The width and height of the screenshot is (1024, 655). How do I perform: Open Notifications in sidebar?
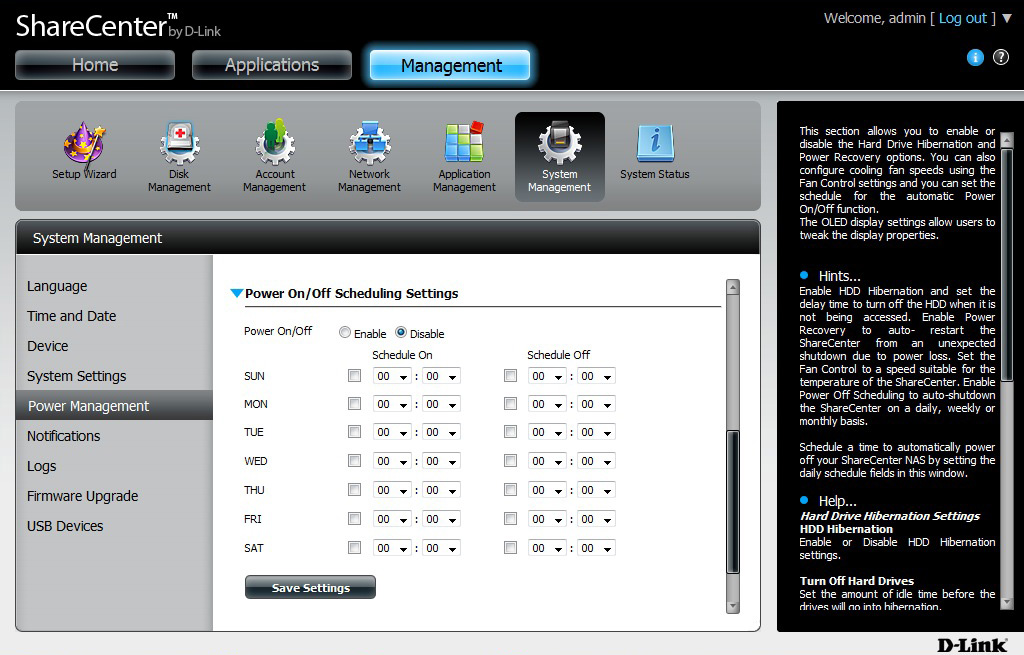tap(63, 436)
